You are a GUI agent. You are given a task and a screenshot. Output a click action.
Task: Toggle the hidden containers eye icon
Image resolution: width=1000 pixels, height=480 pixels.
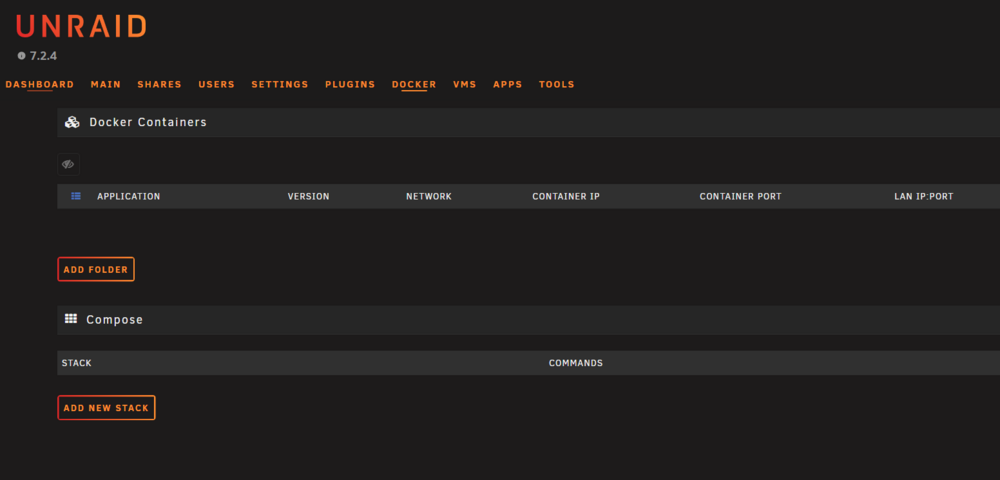click(68, 164)
